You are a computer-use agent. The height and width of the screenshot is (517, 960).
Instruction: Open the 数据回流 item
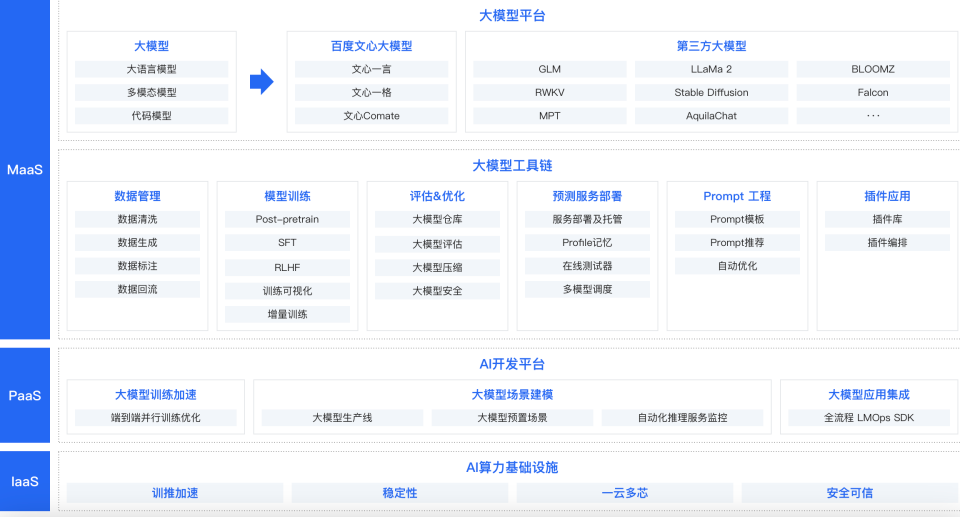point(137,289)
